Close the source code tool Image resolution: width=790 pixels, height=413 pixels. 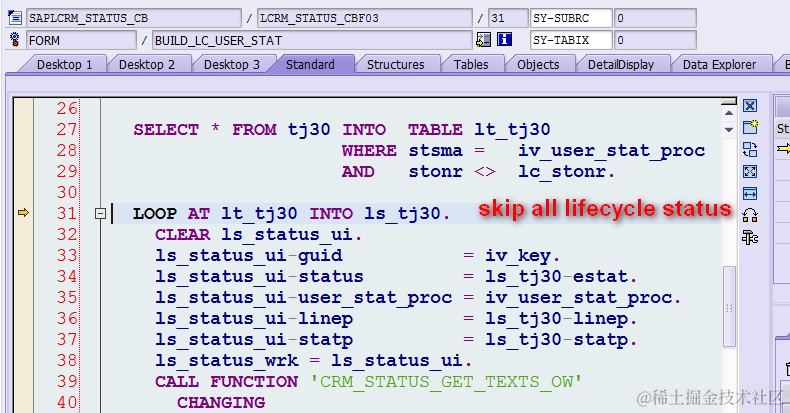tap(750, 106)
